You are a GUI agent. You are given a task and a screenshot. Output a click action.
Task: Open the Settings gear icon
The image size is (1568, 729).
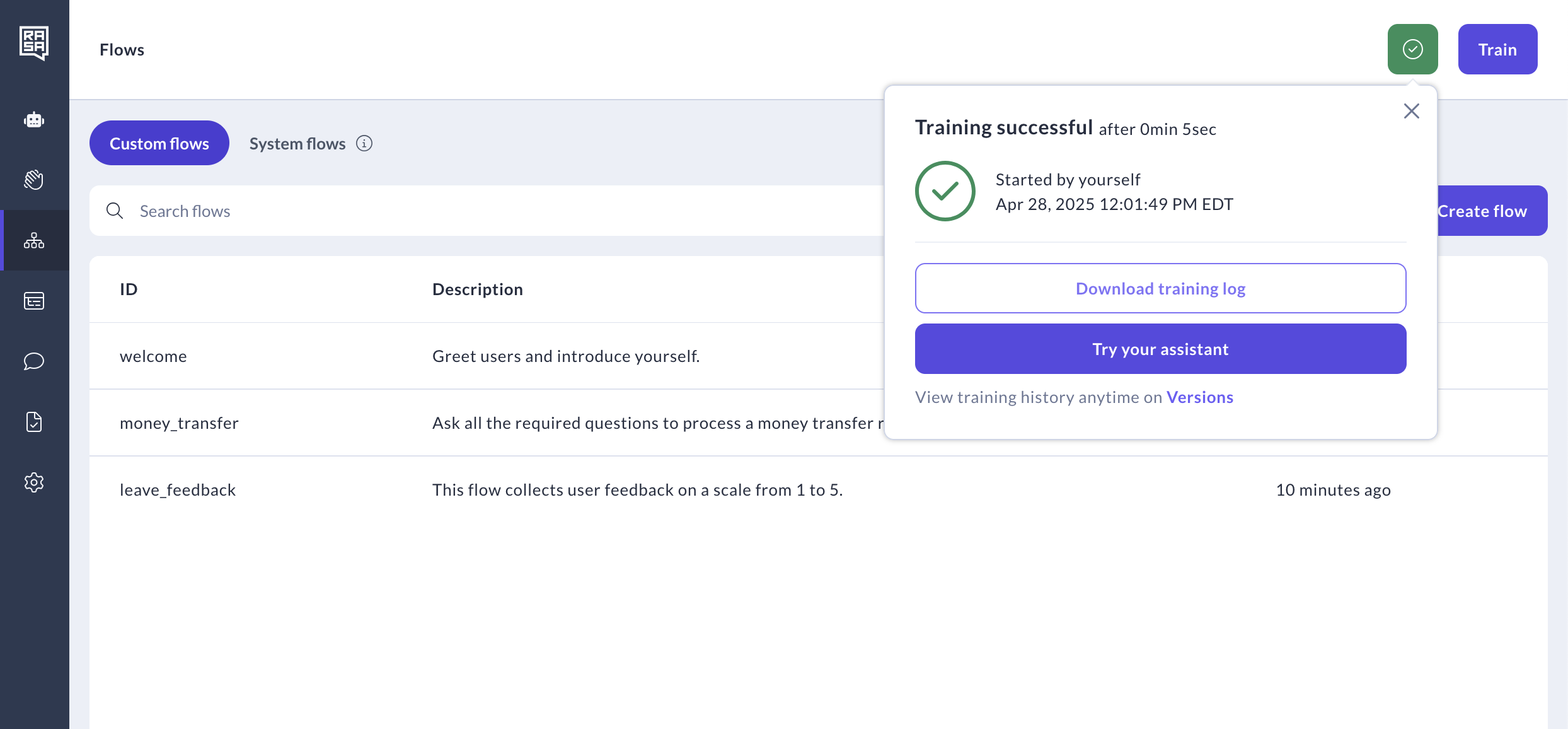34,482
